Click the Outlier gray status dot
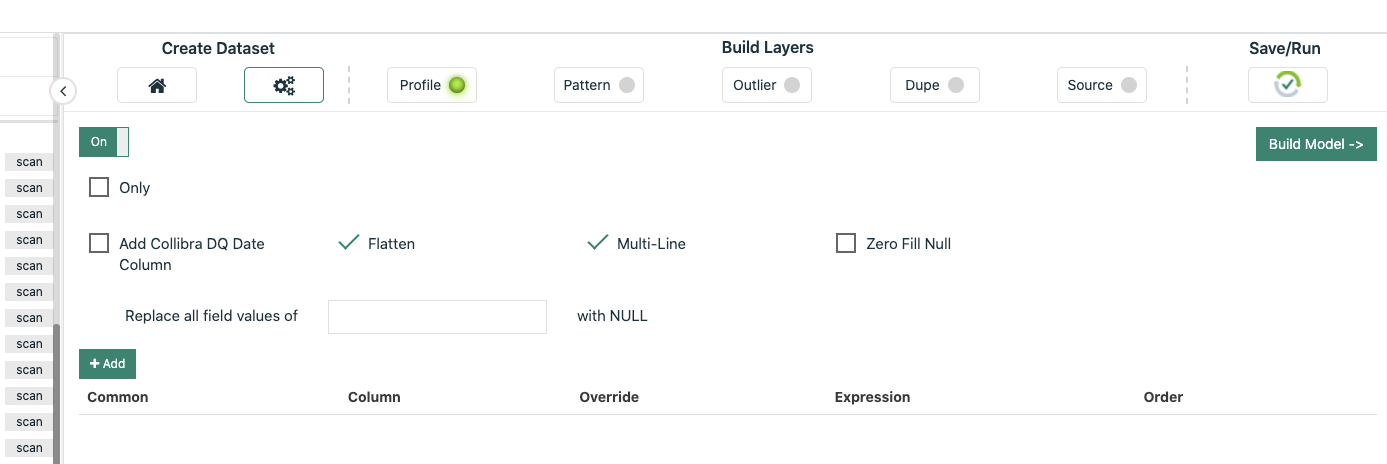 pyautogui.click(x=792, y=85)
